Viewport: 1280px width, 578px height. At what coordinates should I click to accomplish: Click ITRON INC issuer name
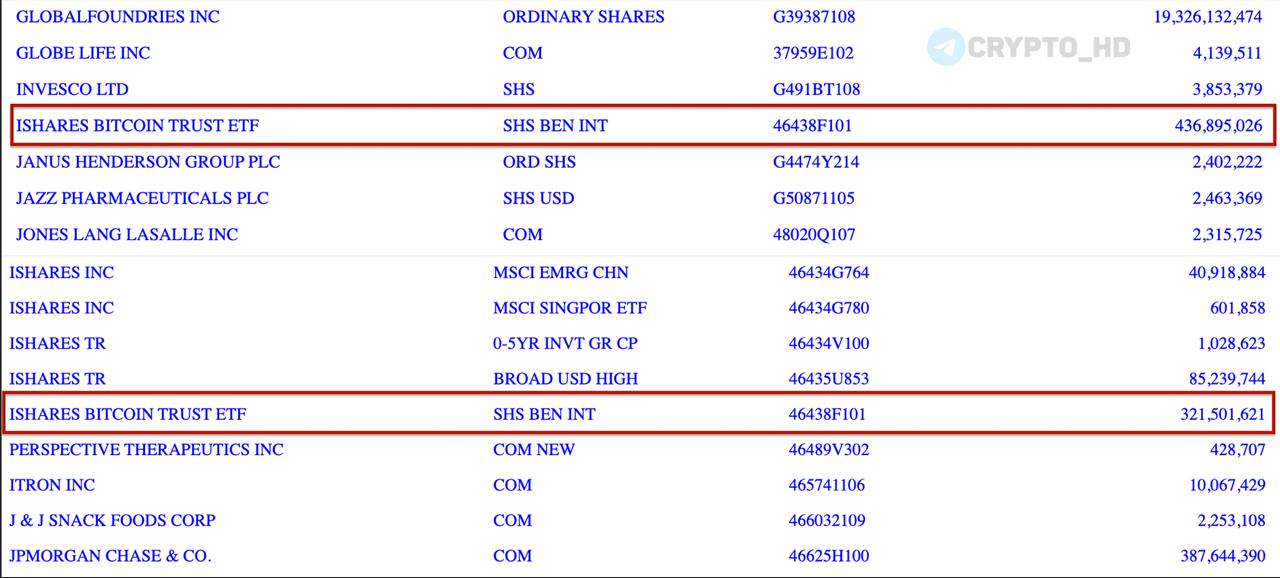[x=52, y=485]
